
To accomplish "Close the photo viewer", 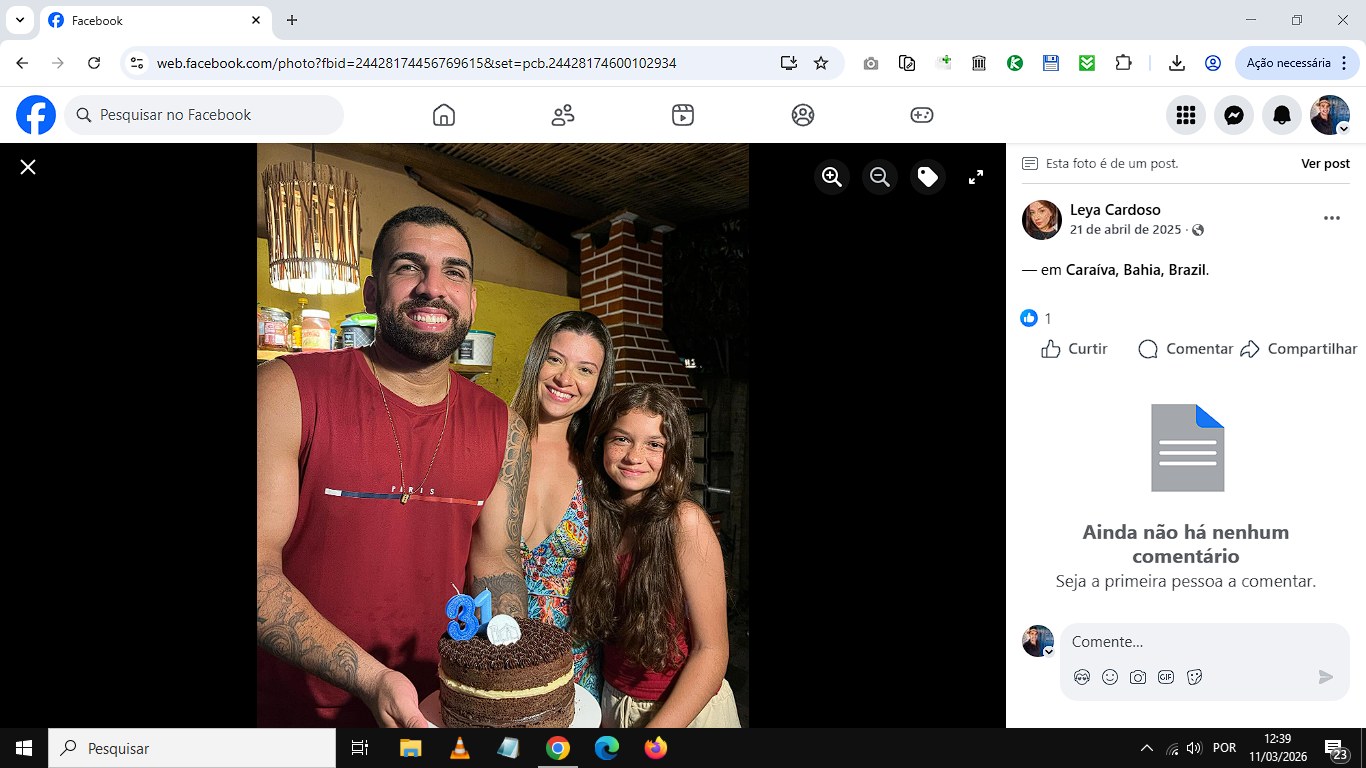I will (x=28, y=167).
